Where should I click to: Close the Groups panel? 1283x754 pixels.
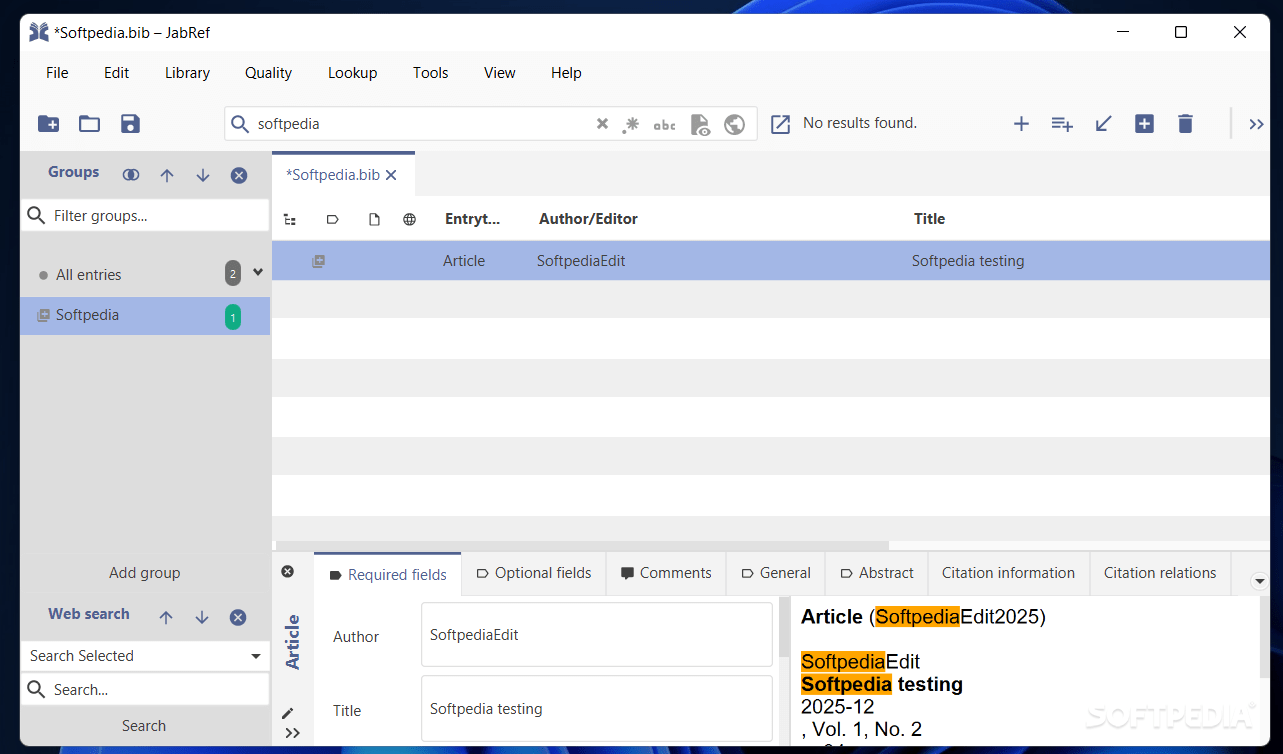(x=239, y=175)
